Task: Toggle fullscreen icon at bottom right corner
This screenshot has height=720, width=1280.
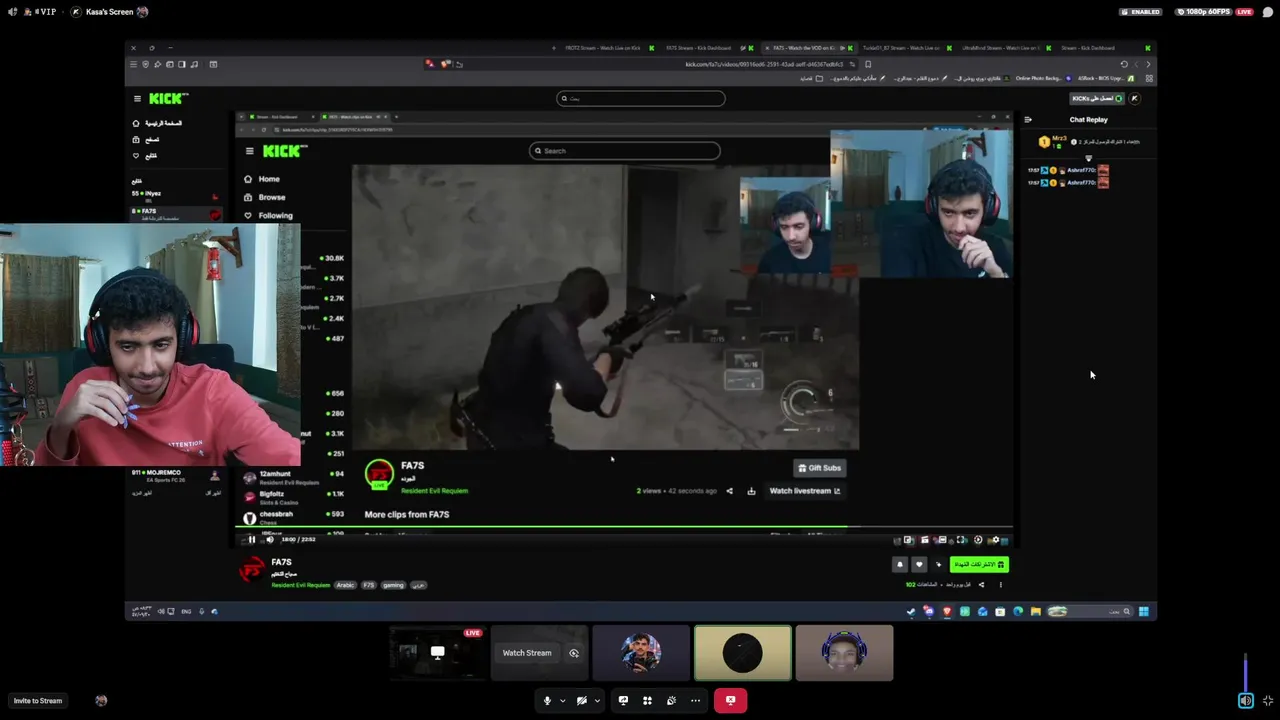Action: pyautogui.click(x=1268, y=701)
